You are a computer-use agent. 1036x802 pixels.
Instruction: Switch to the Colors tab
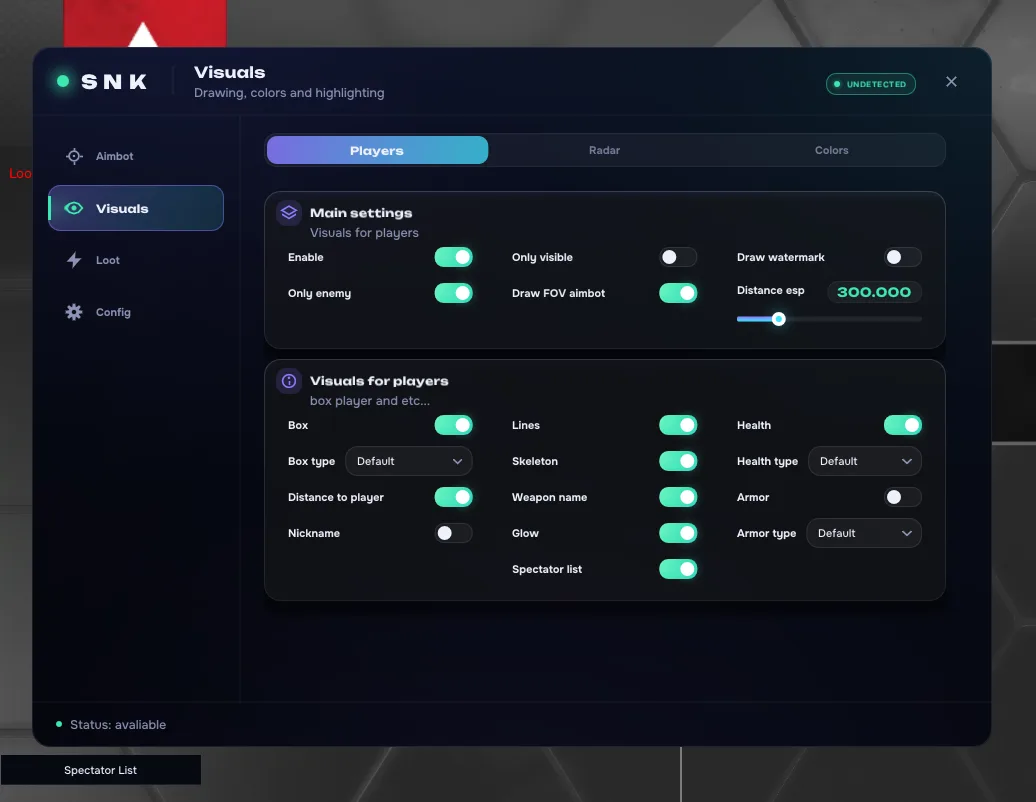coord(831,150)
